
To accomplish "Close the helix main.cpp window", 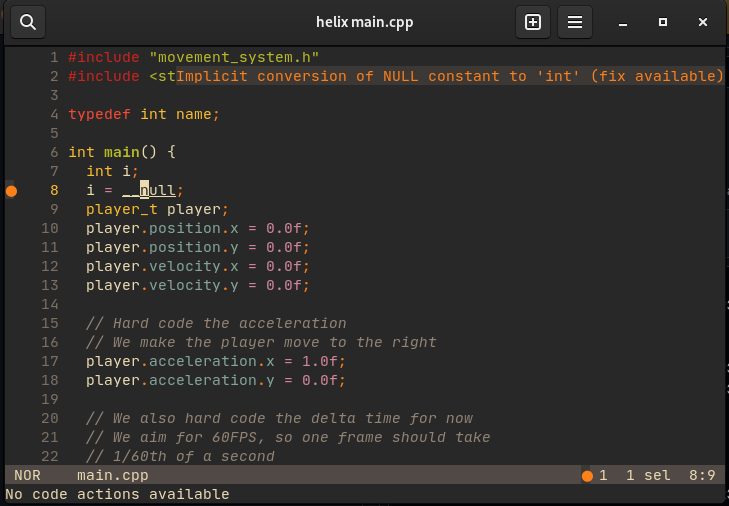I will (x=703, y=22).
